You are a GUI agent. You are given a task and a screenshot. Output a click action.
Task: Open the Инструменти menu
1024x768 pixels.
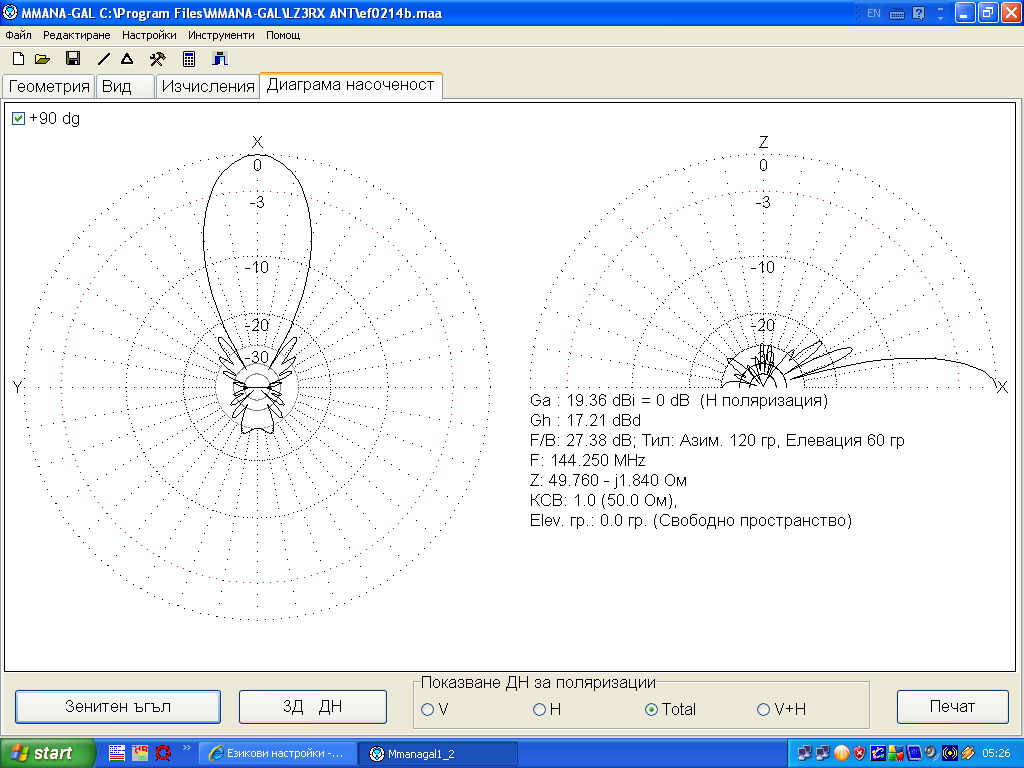(x=221, y=35)
